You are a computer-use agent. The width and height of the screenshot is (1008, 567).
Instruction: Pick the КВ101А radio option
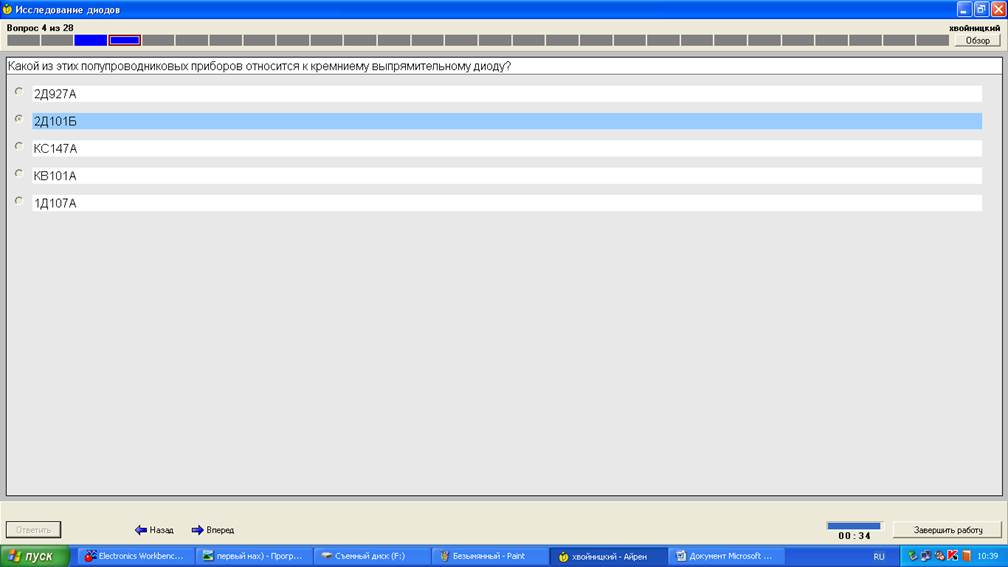click(19, 174)
